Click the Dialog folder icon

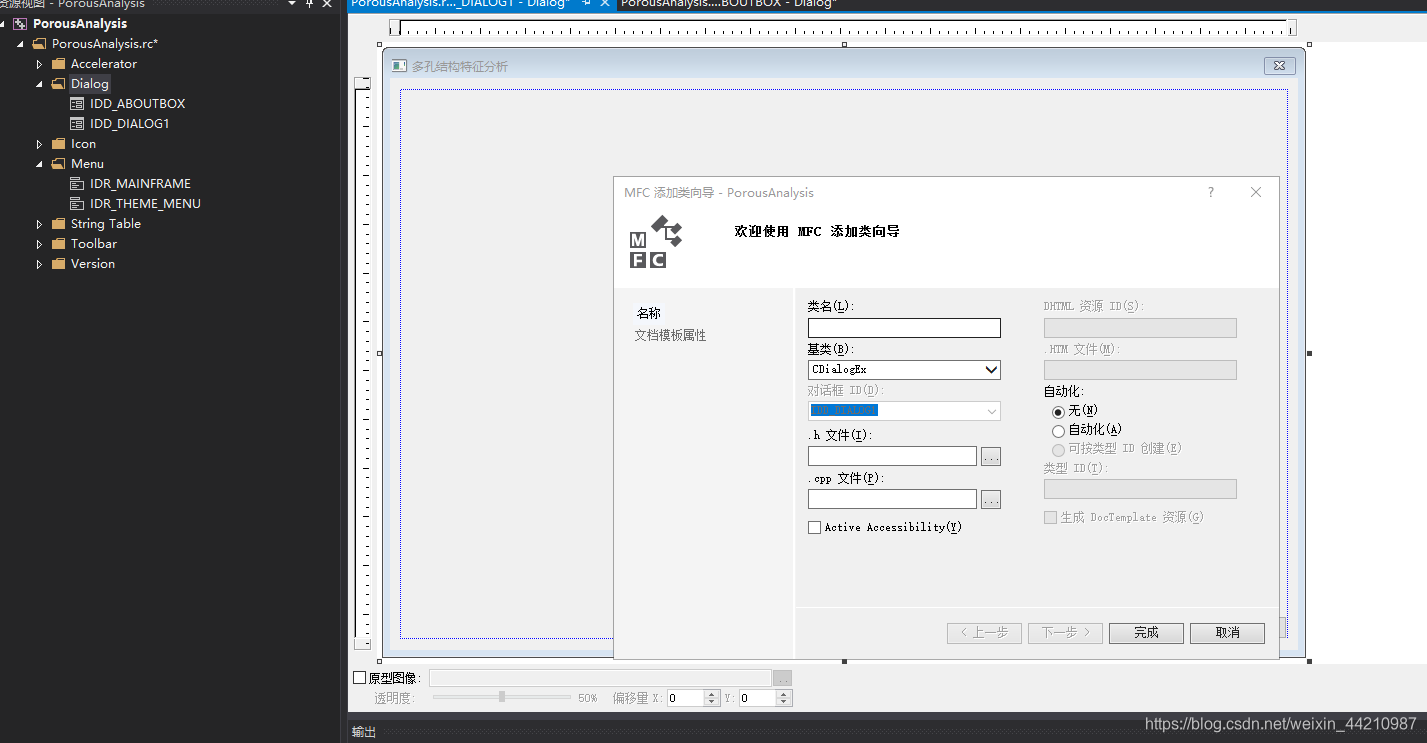point(58,83)
